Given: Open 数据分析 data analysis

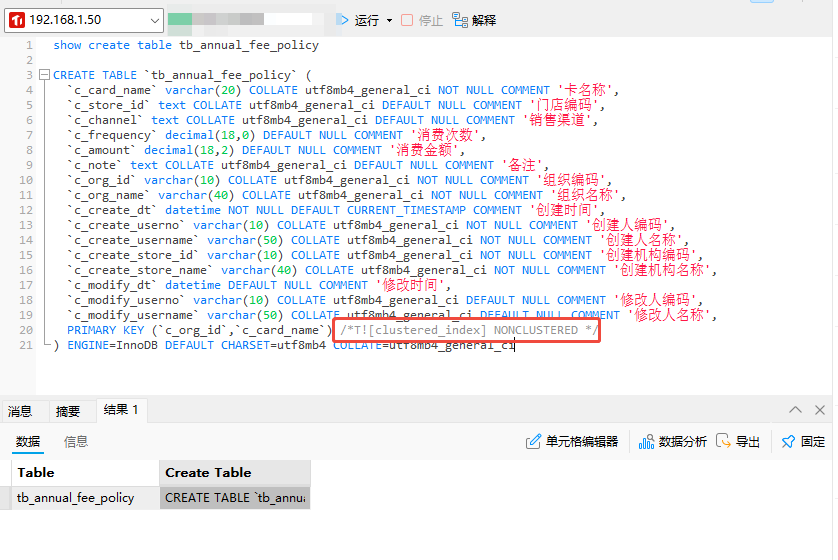Looking at the screenshot, I should (x=672, y=441).
